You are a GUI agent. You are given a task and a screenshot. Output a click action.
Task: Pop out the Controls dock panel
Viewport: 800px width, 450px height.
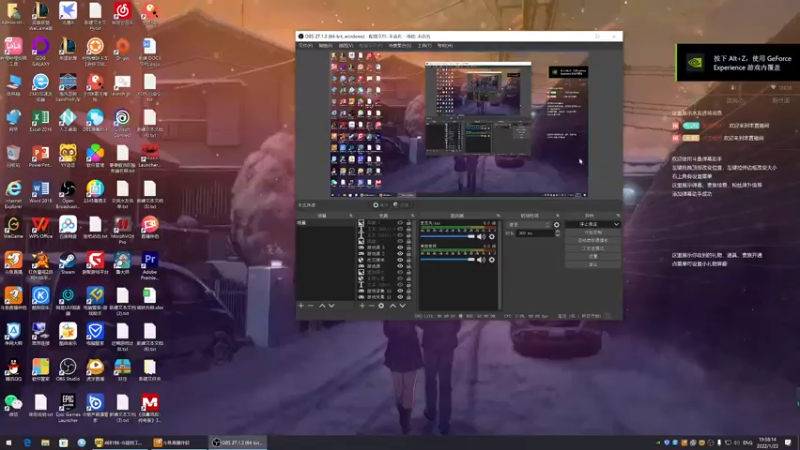[x=618, y=216]
